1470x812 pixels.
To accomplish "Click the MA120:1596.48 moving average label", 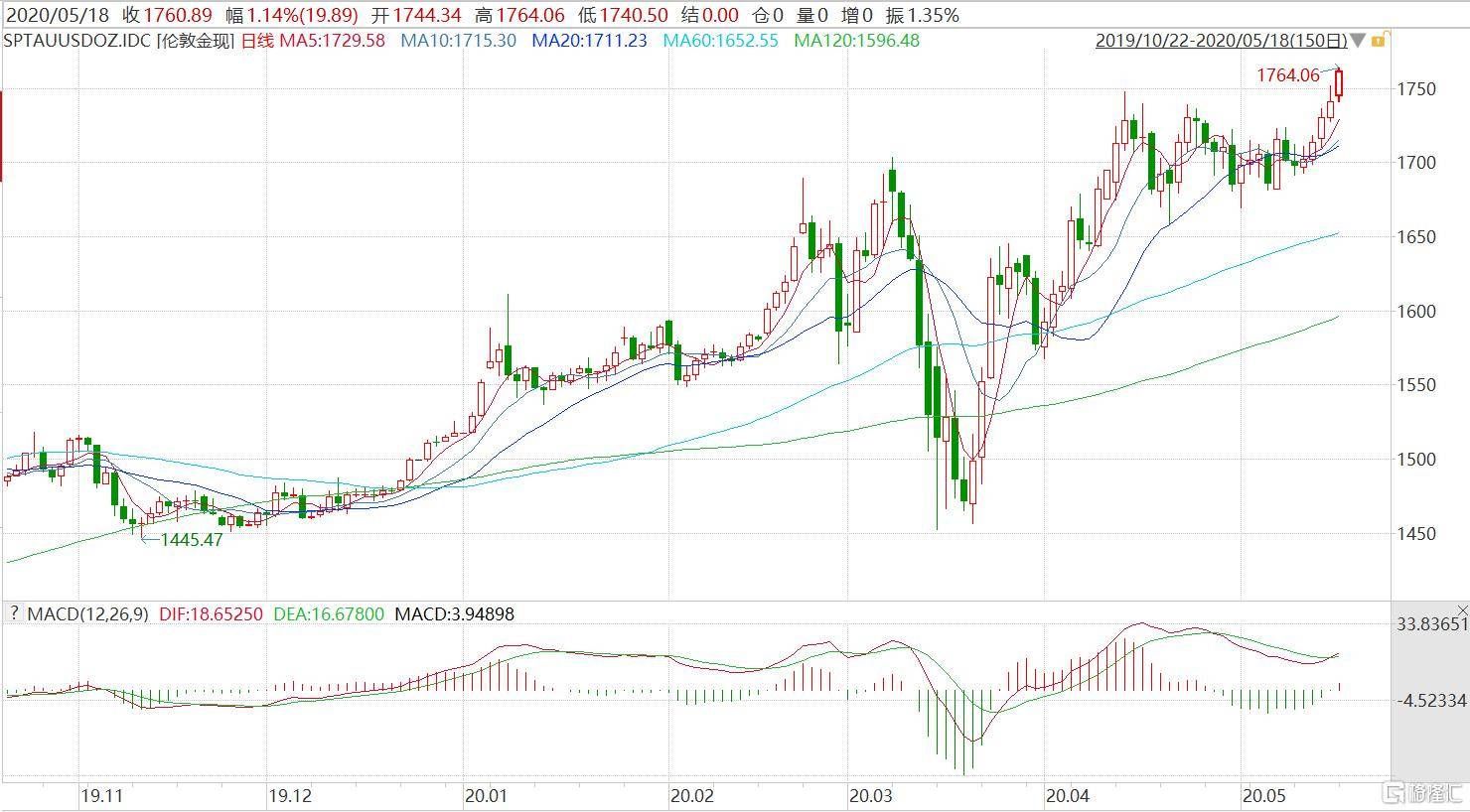I will coord(857,41).
